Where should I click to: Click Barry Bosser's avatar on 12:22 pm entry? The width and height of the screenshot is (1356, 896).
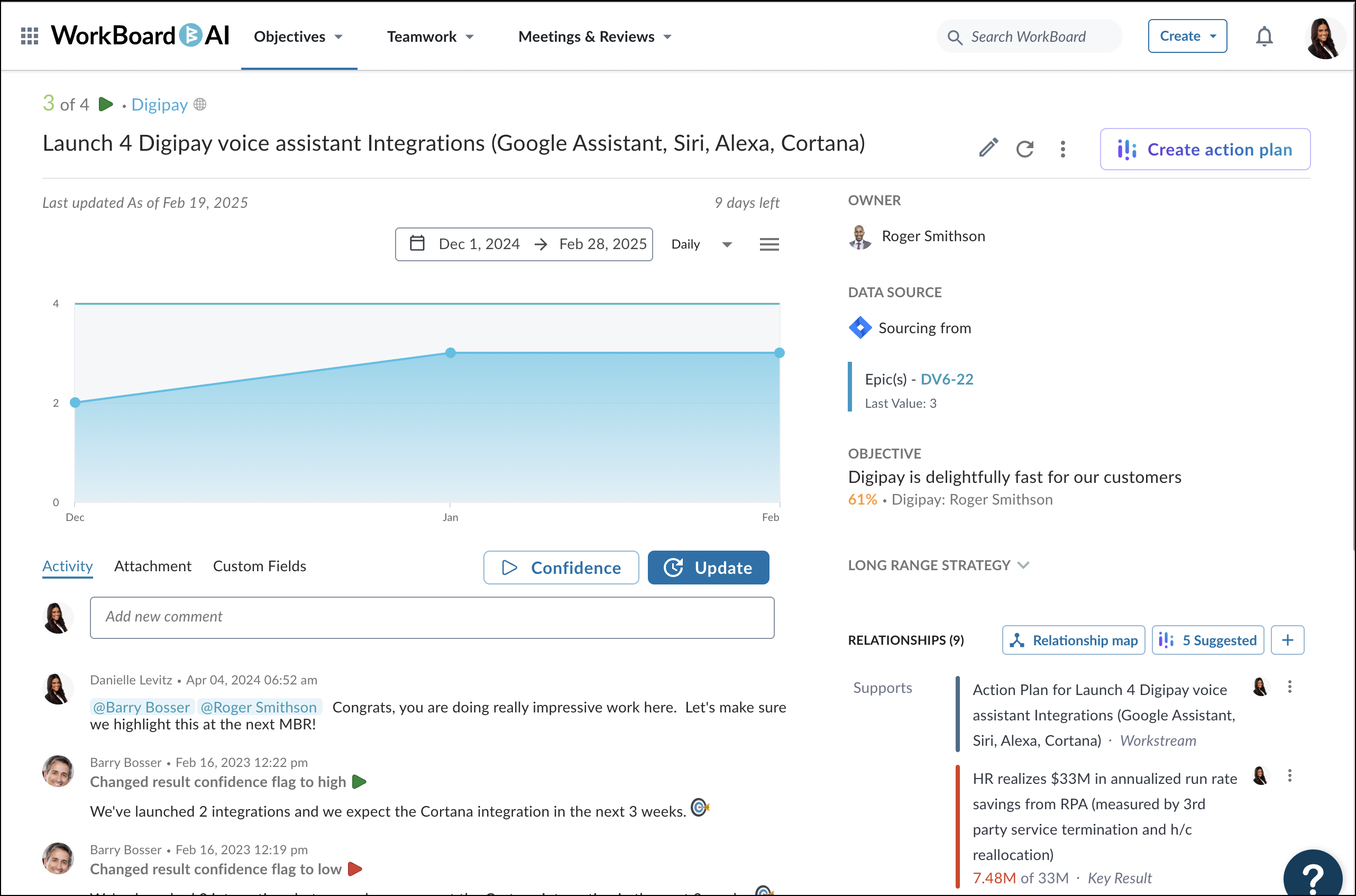pyautogui.click(x=58, y=771)
